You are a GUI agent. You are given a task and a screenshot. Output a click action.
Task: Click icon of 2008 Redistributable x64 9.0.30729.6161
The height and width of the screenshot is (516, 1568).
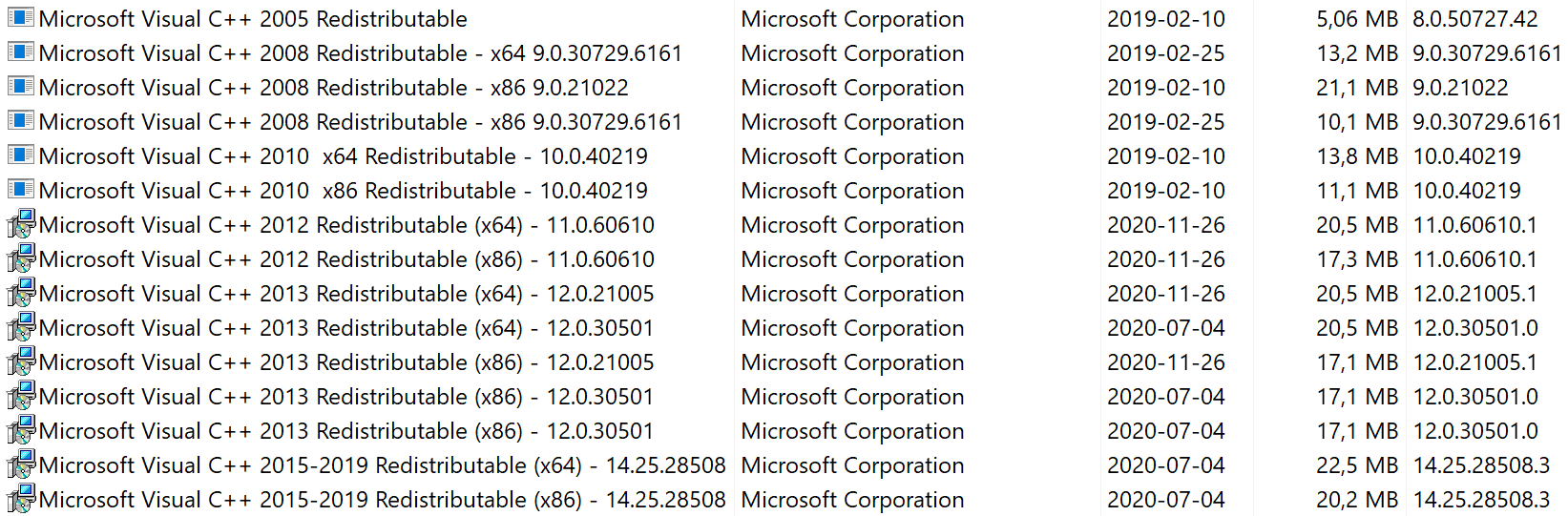[x=20, y=52]
